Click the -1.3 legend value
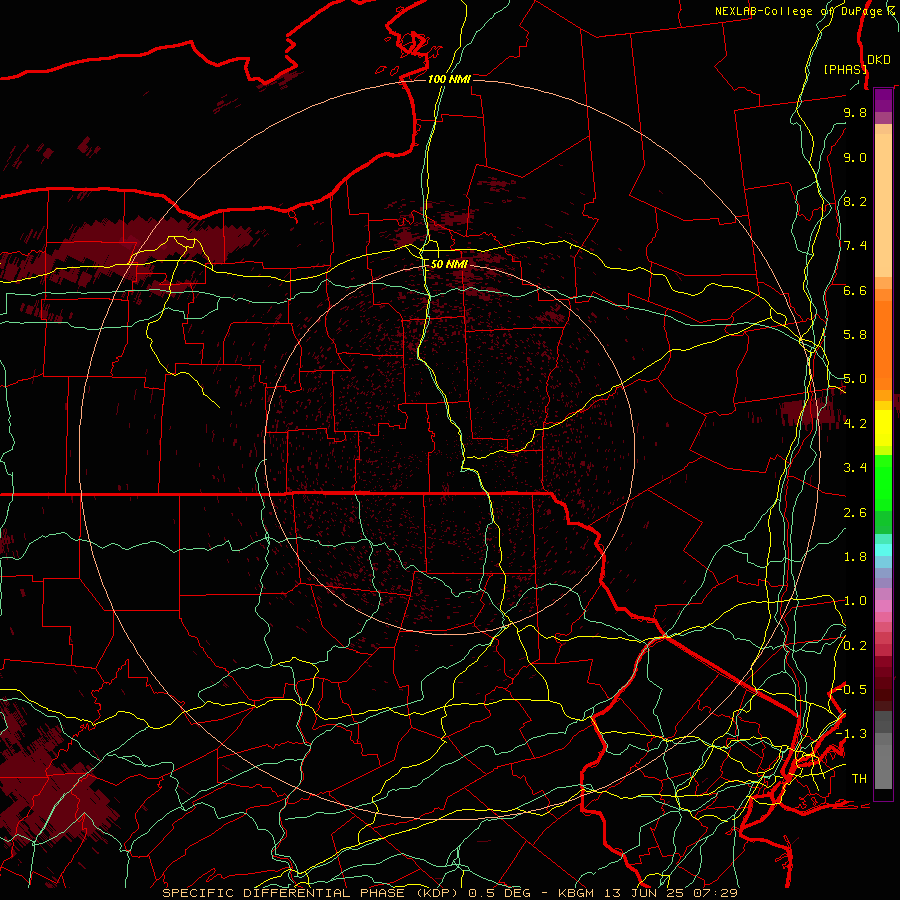The width and height of the screenshot is (900, 900). [851, 734]
